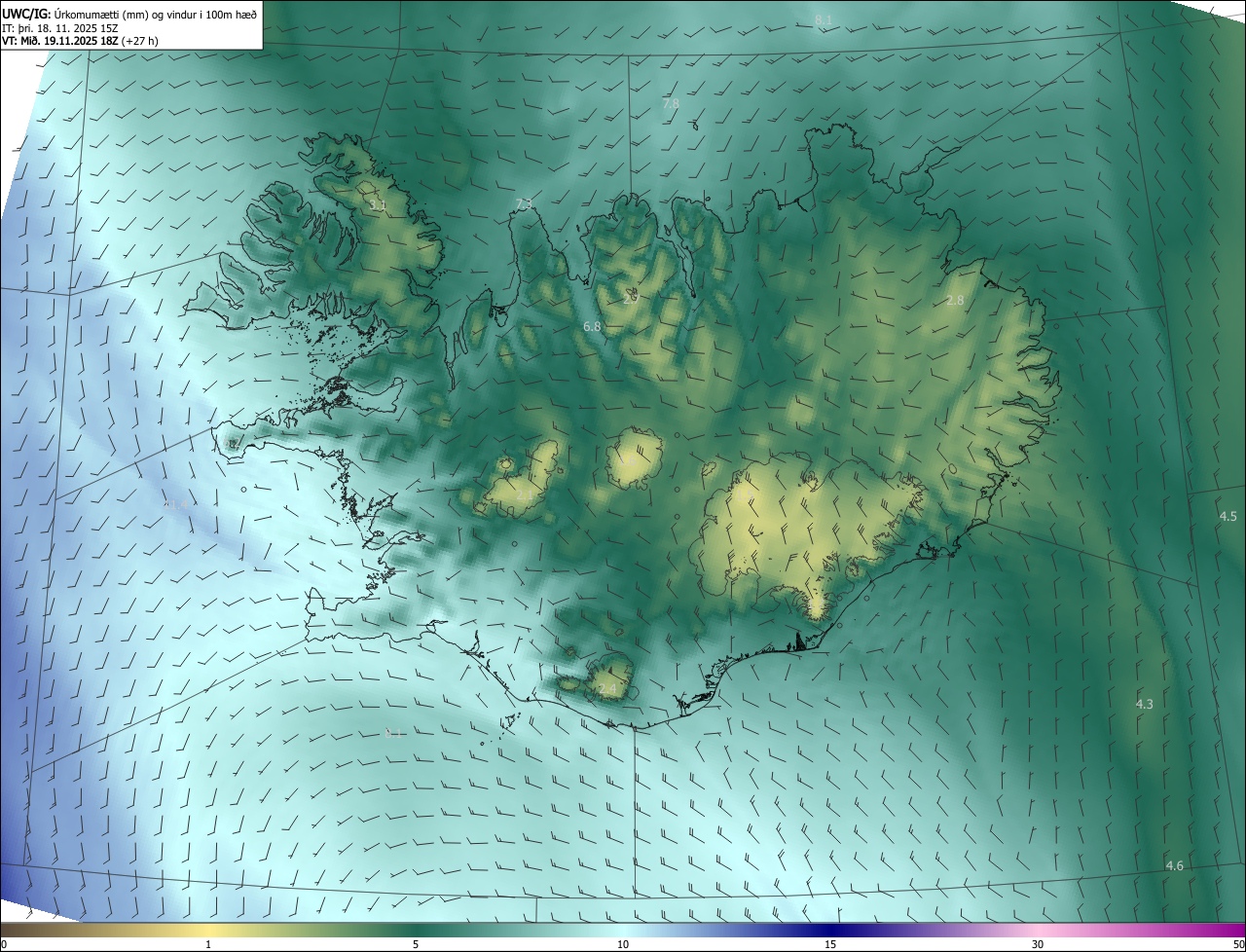This screenshot has height=952, width=1246.
Task: Click the 1 tick on the color scale
Action: [x=208, y=944]
